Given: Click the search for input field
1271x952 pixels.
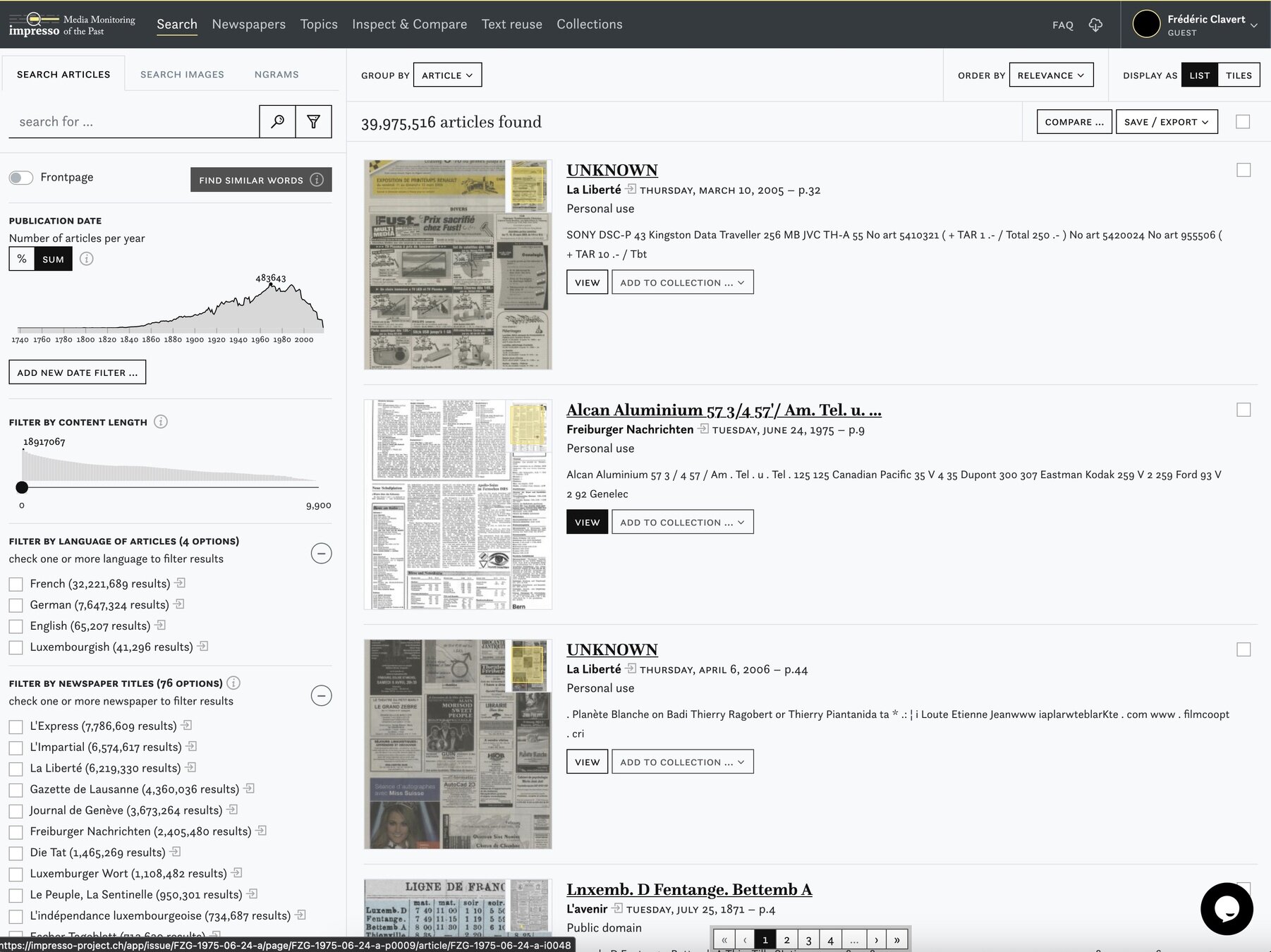Looking at the screenshot, I should click(134, 121).
